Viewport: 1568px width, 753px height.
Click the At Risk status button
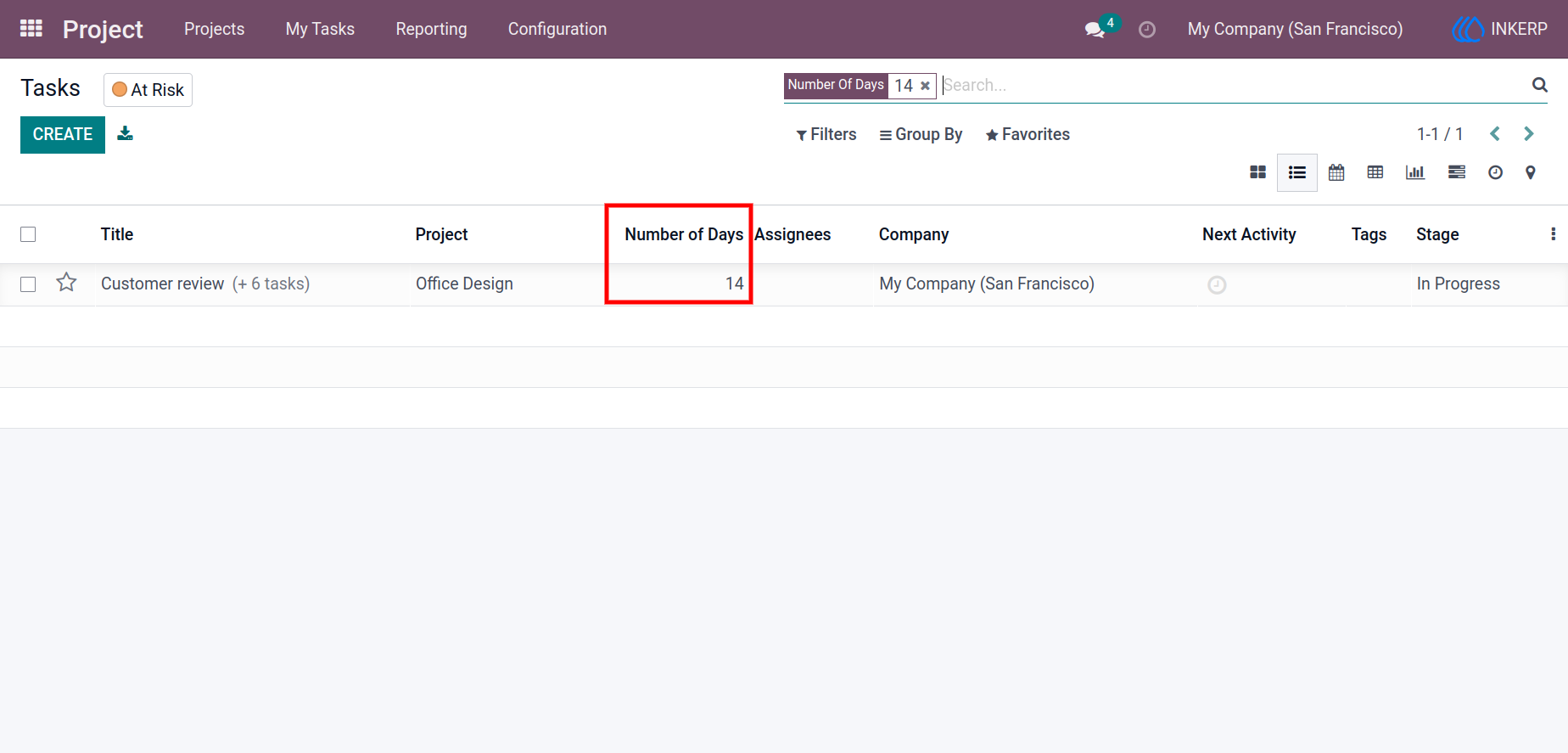point(148,90)
